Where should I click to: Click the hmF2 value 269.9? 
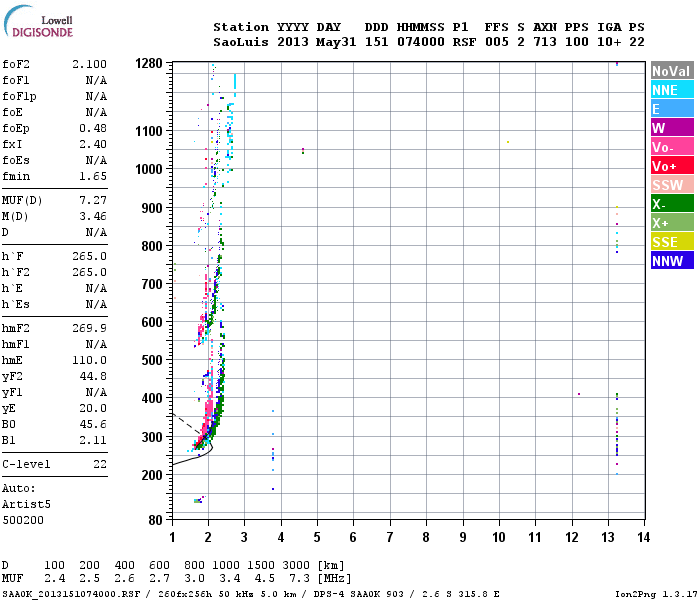(89, 329)
